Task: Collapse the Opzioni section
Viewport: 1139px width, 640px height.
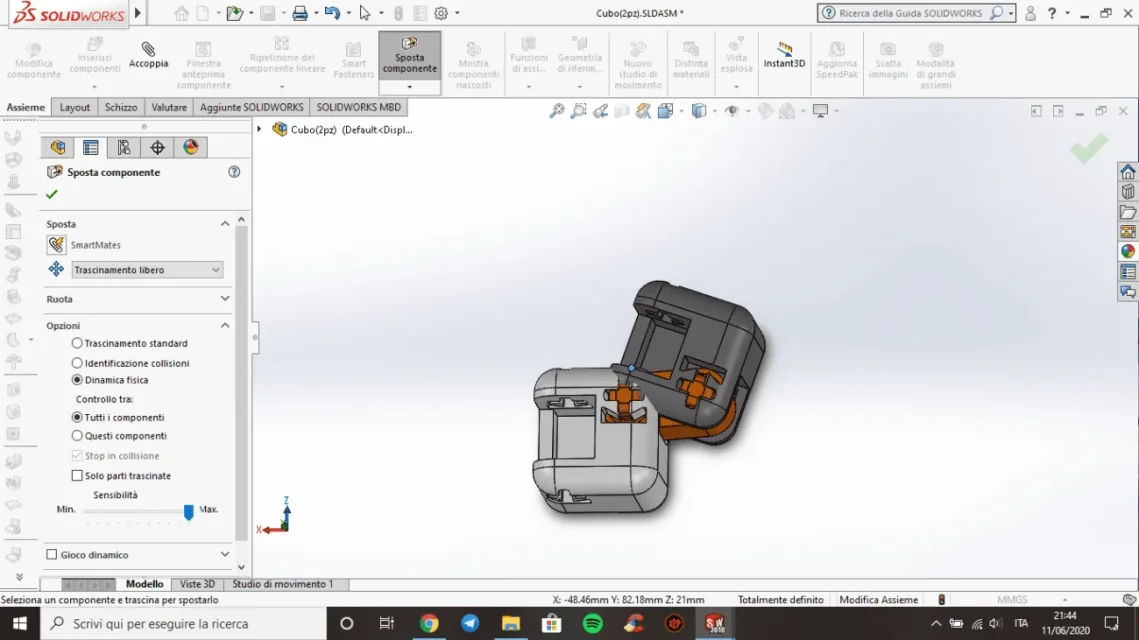Action: click(x=225, y=325)
